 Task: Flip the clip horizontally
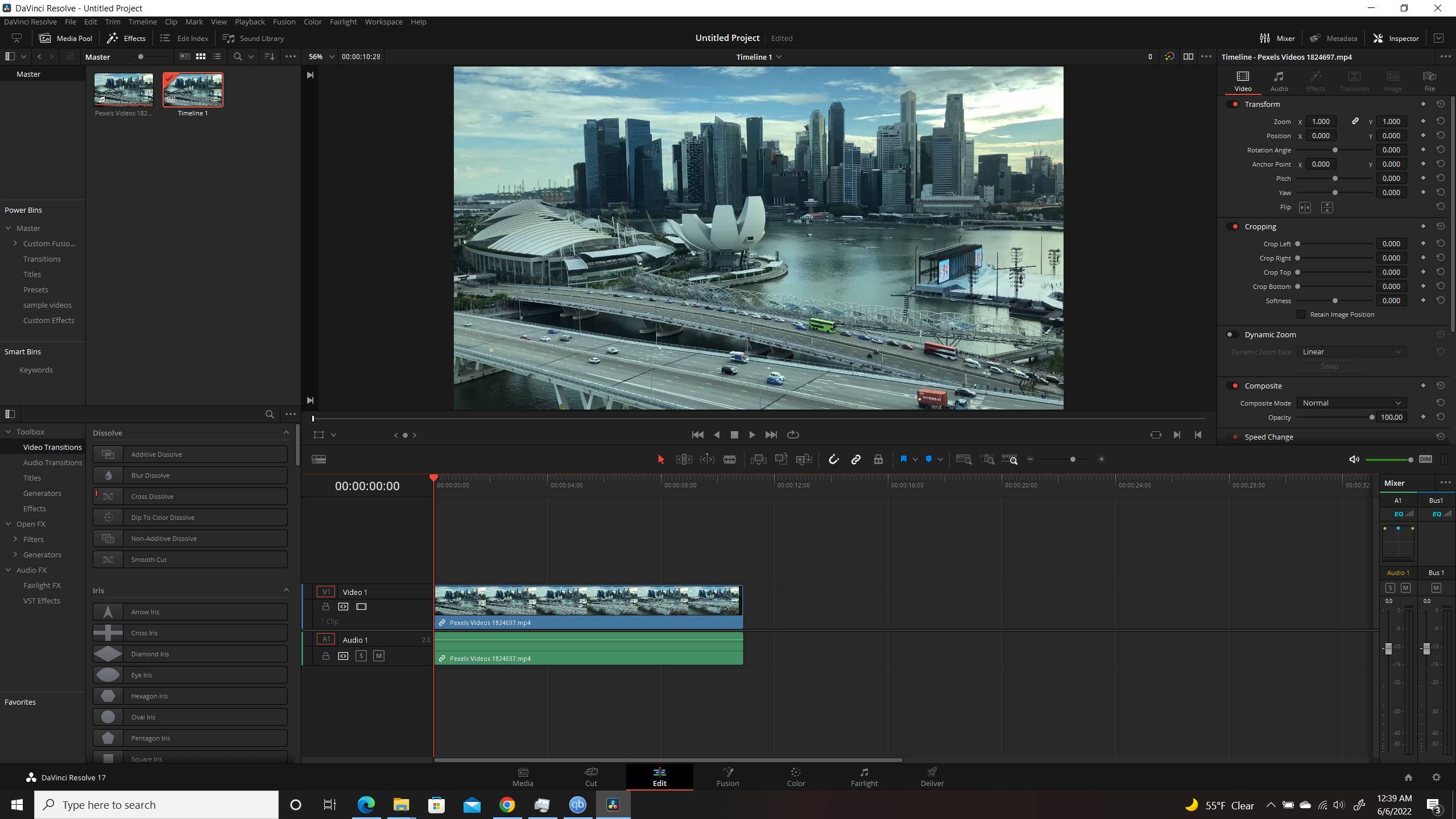click(1305, 208)
